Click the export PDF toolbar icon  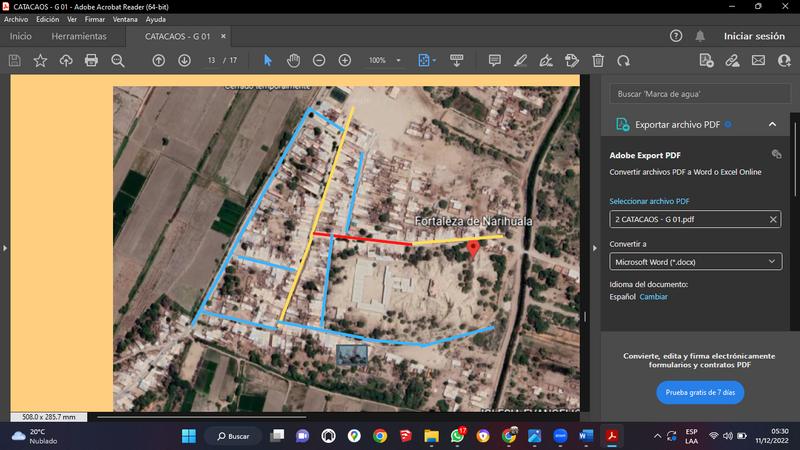point(707,61)
